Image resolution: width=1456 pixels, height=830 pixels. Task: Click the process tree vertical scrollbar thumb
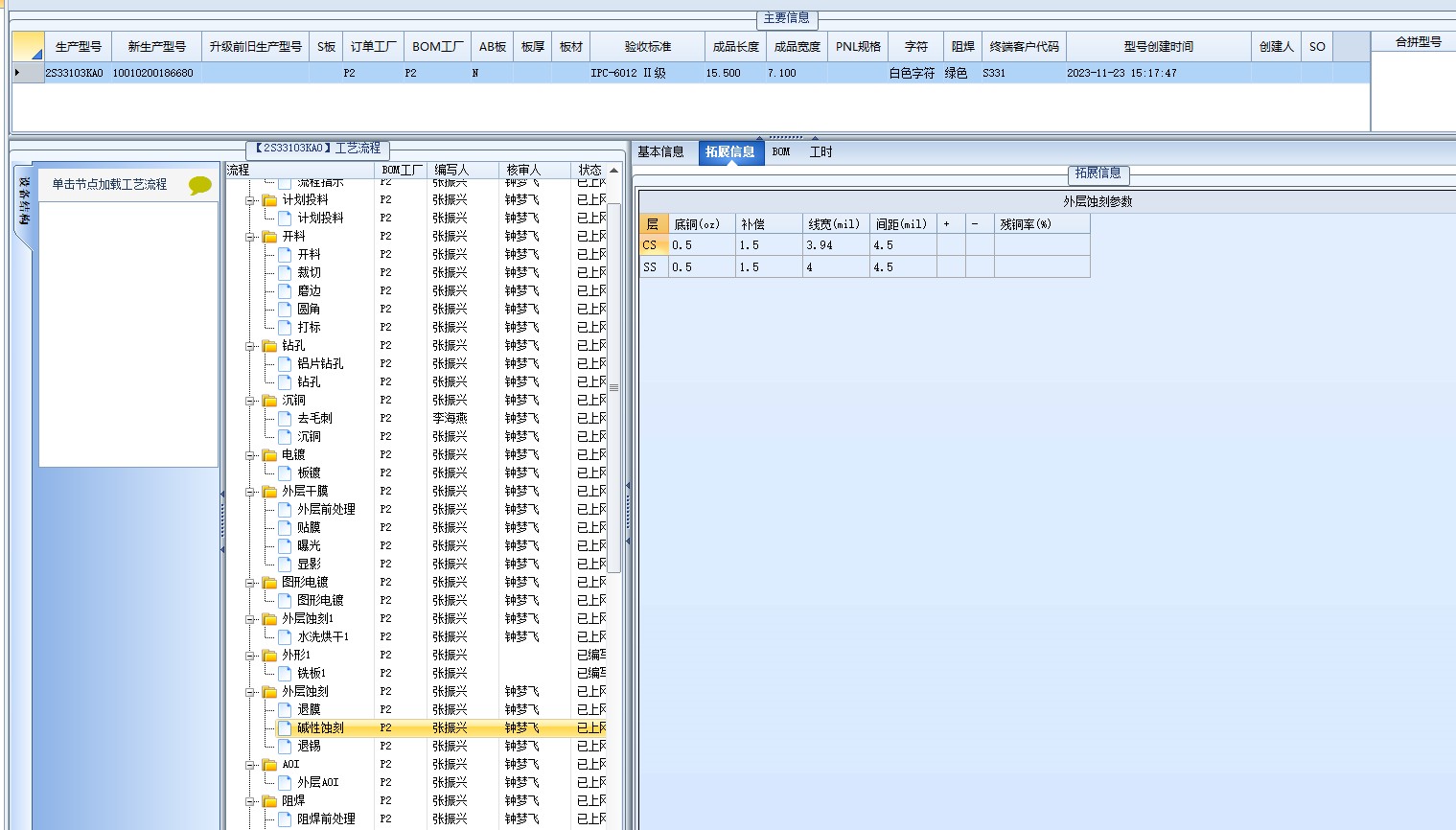613,387
